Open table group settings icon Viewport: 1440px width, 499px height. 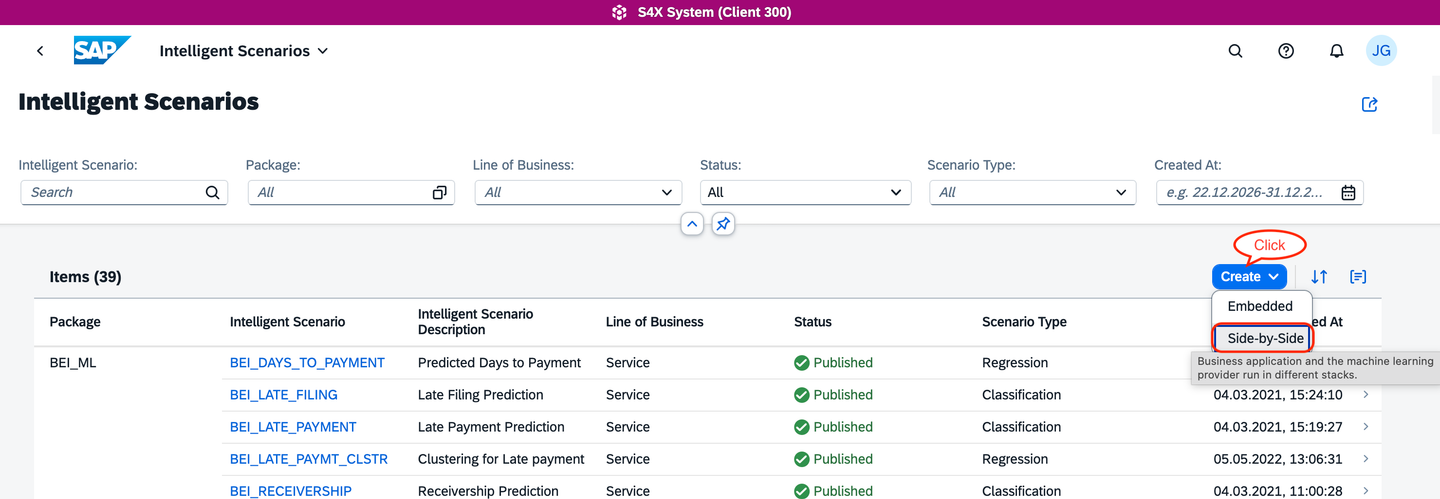(x=1358, y=277)
